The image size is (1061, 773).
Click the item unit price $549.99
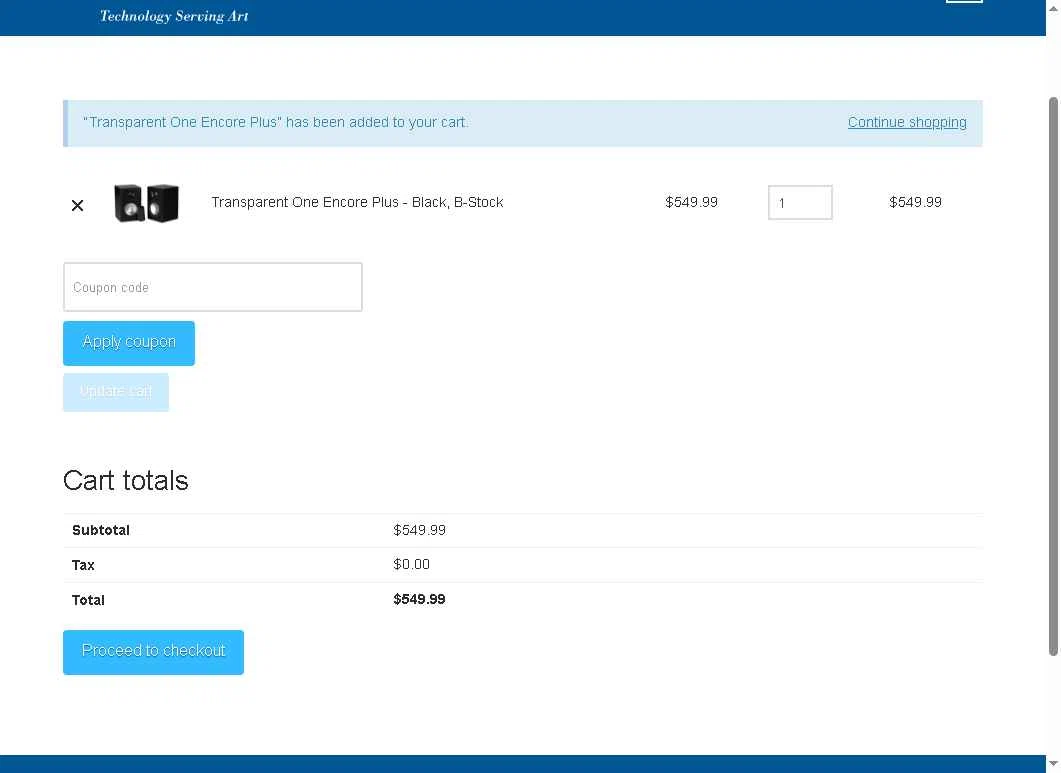point(691,202)
